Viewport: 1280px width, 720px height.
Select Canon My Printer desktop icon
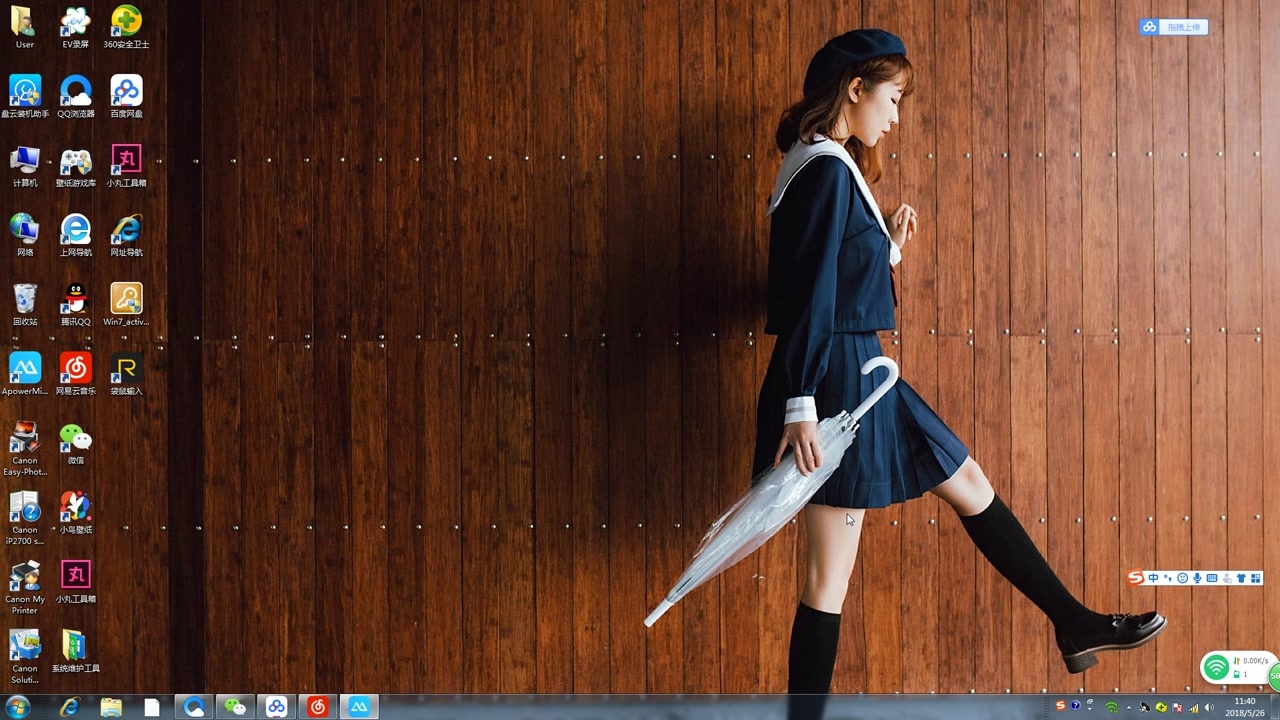[x=25, y=586]
